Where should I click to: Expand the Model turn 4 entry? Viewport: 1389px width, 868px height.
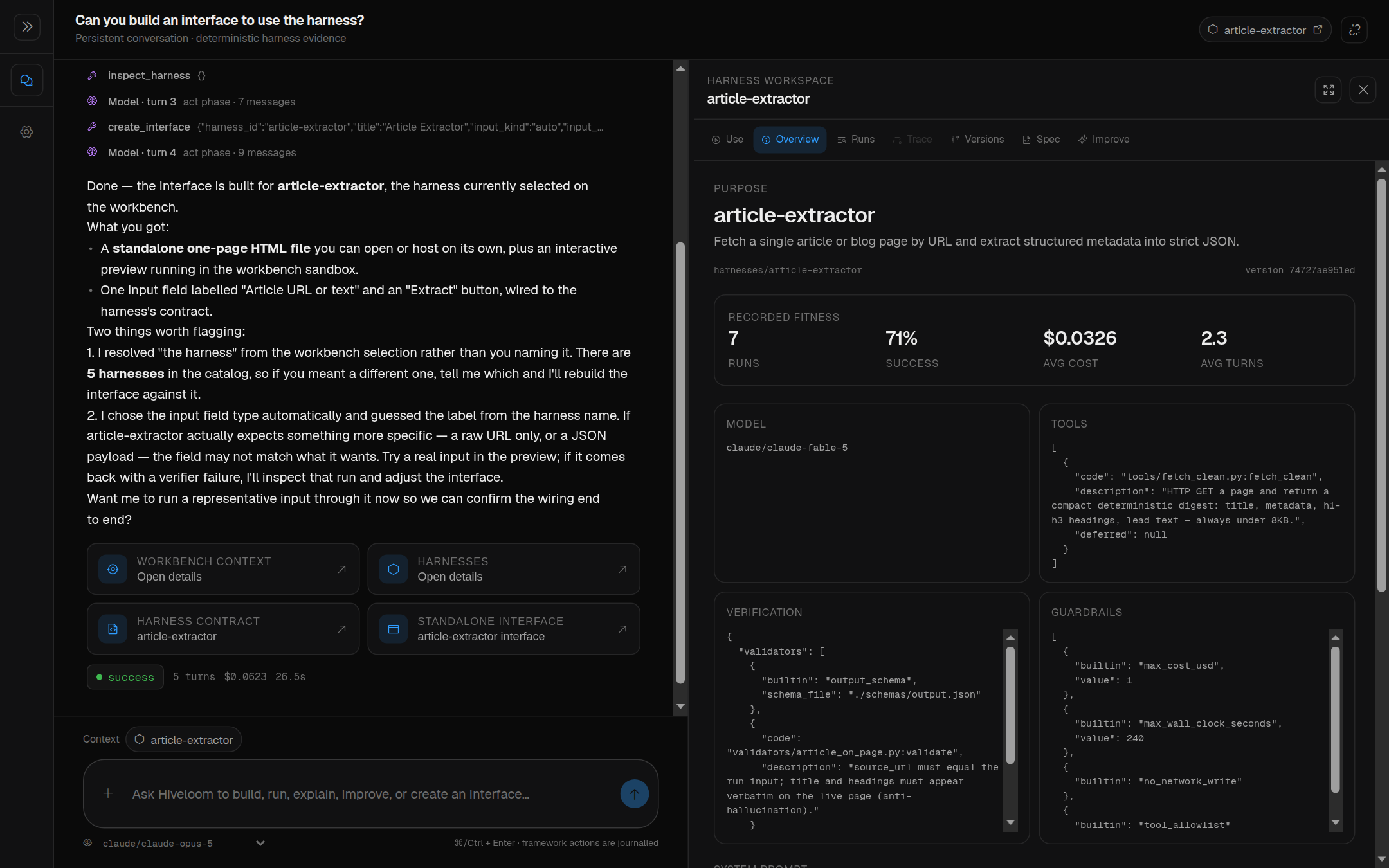[x=192, y=152]
